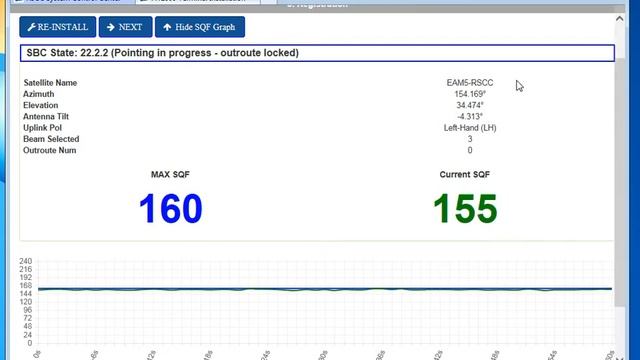
Task: Click the 240 label on graph axis
Action: tap(25, 261)
